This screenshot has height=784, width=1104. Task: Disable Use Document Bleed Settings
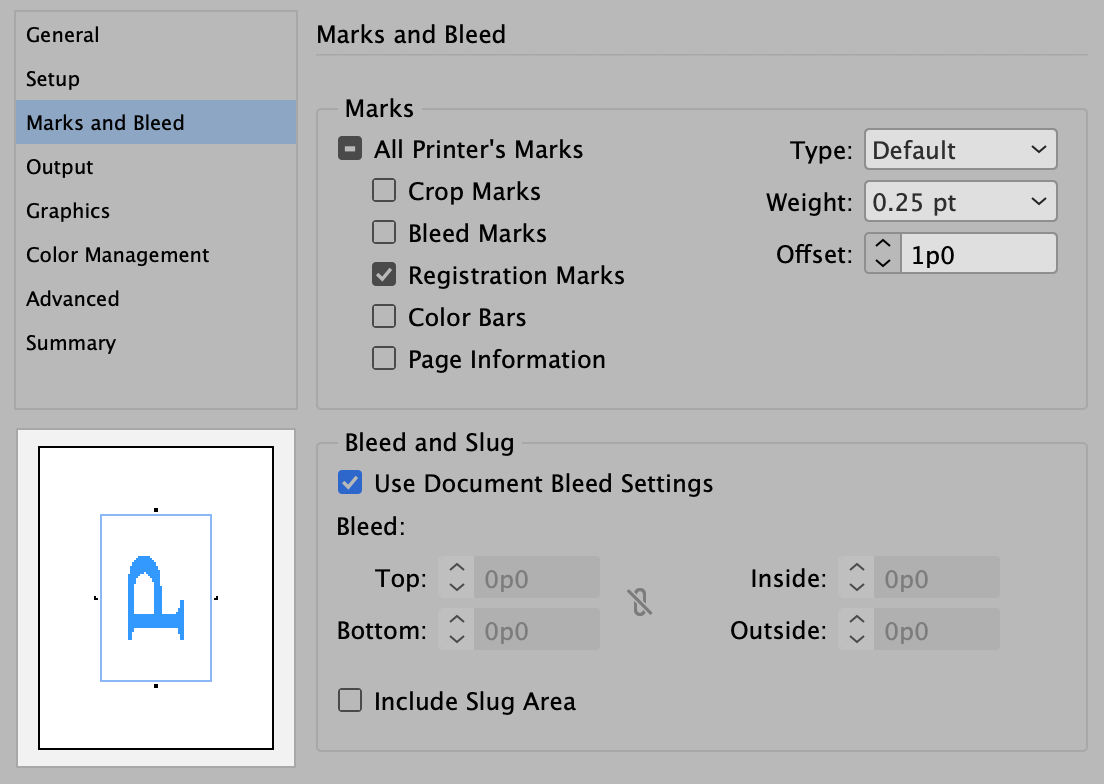coord(350,483)
